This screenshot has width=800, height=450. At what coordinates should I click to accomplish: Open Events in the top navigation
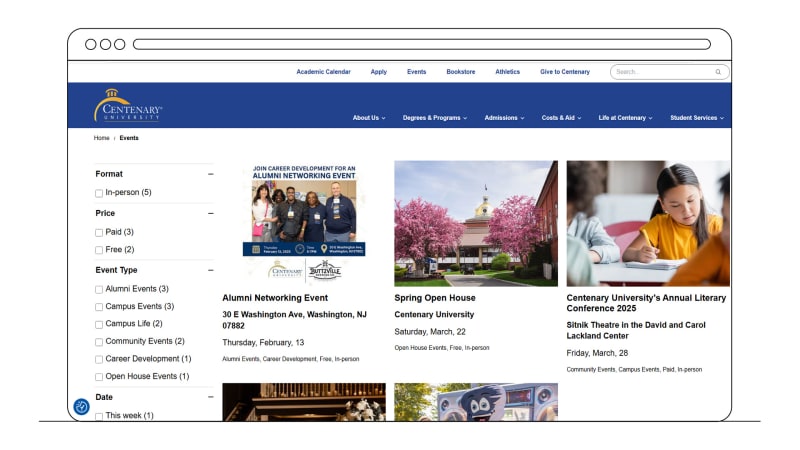[x=416, y=72]
